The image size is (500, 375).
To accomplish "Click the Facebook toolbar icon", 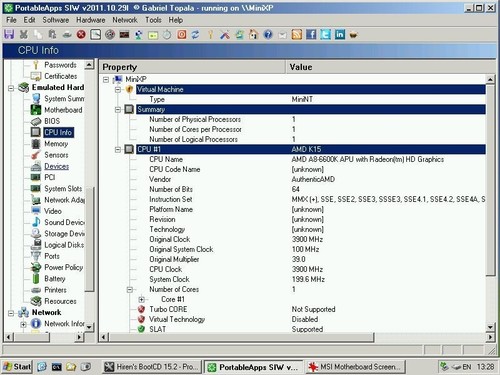I will [x=311, y=34].
